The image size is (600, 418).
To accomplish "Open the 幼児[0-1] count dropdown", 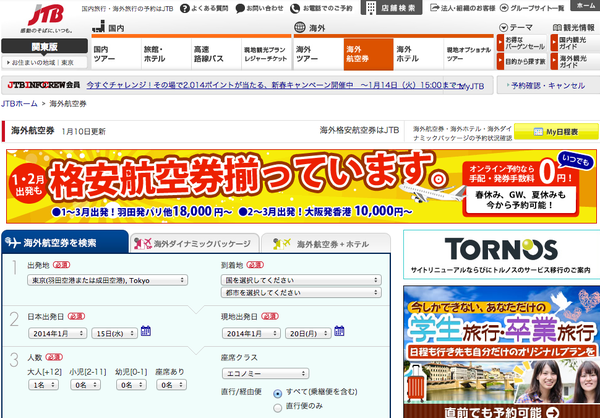I will (131, 385).
